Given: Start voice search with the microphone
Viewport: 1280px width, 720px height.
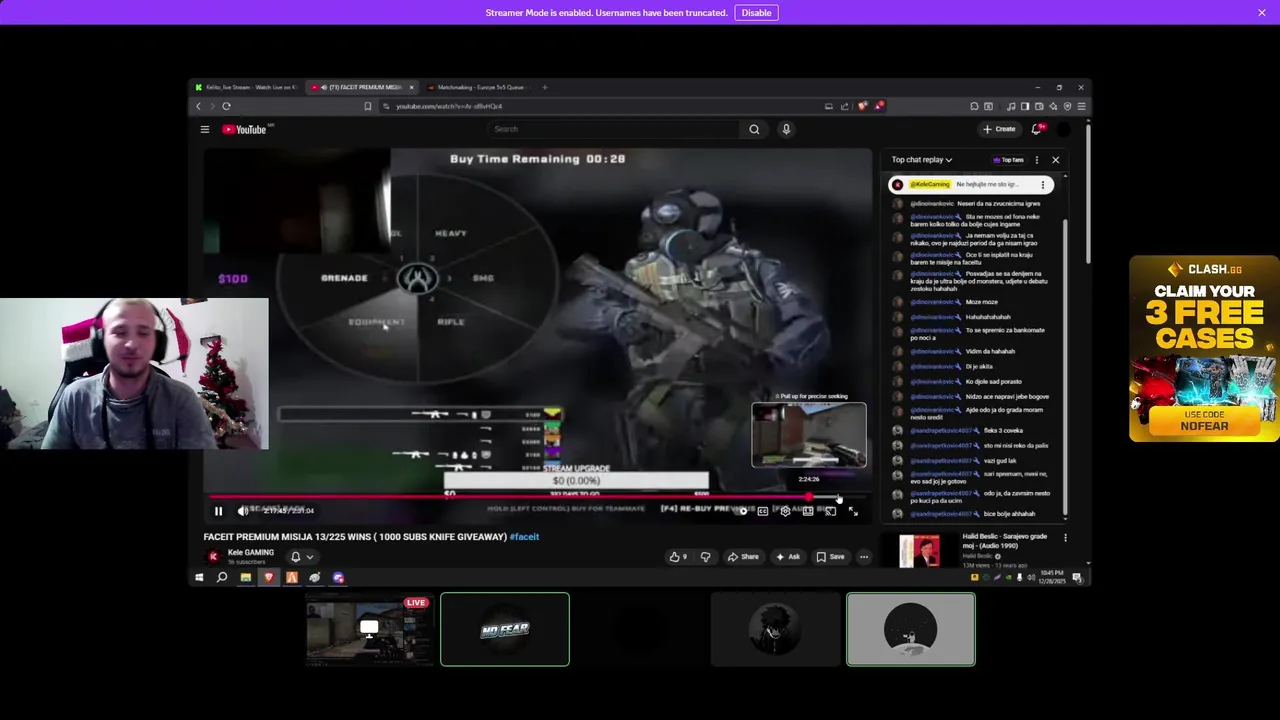Looking at the screenshot, I should (786, 129).
